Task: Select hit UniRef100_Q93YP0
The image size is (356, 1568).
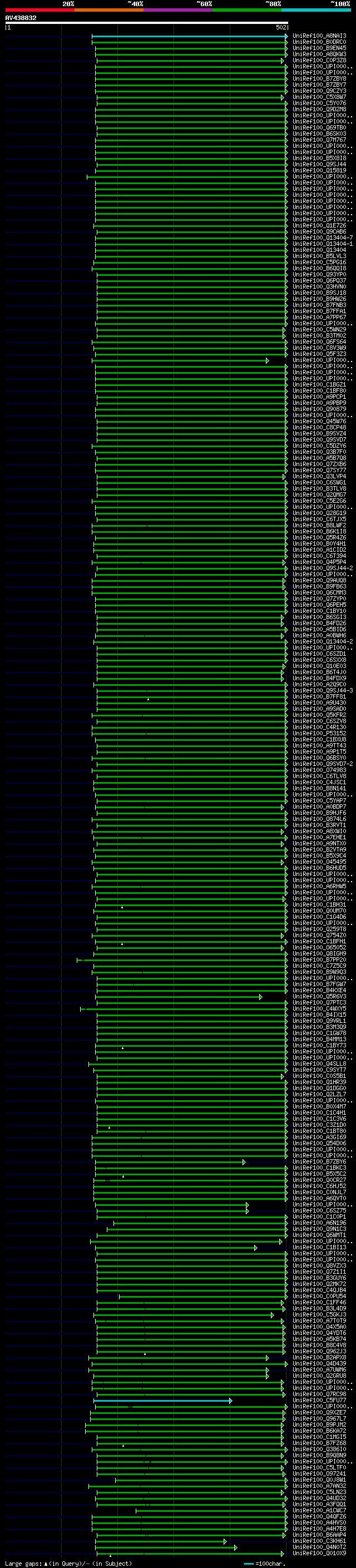Action: point(319,275)
